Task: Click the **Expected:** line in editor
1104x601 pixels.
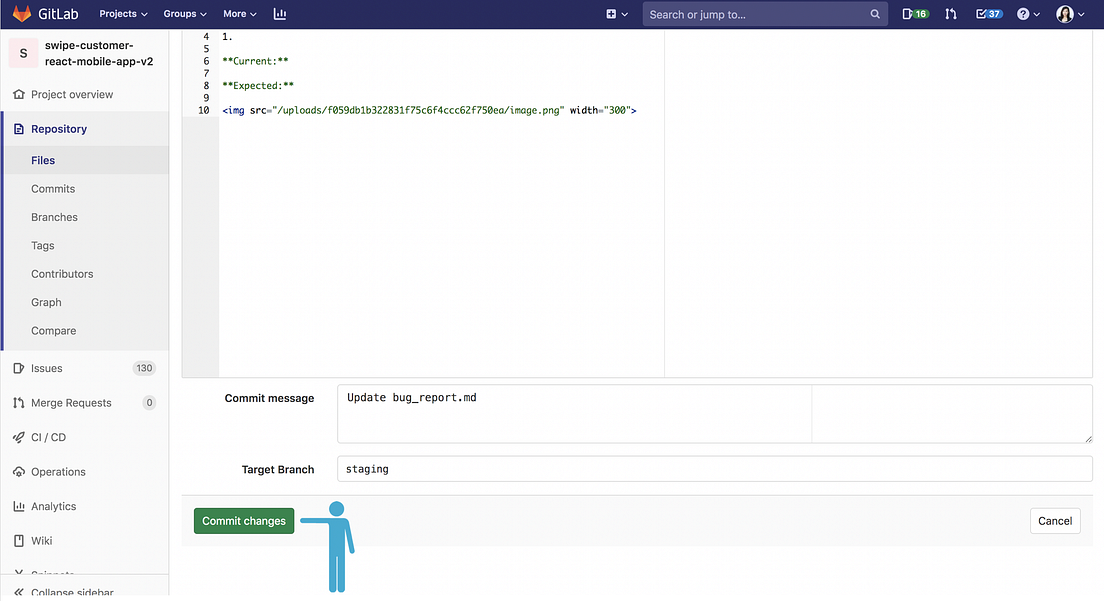Action: [258, 86]
